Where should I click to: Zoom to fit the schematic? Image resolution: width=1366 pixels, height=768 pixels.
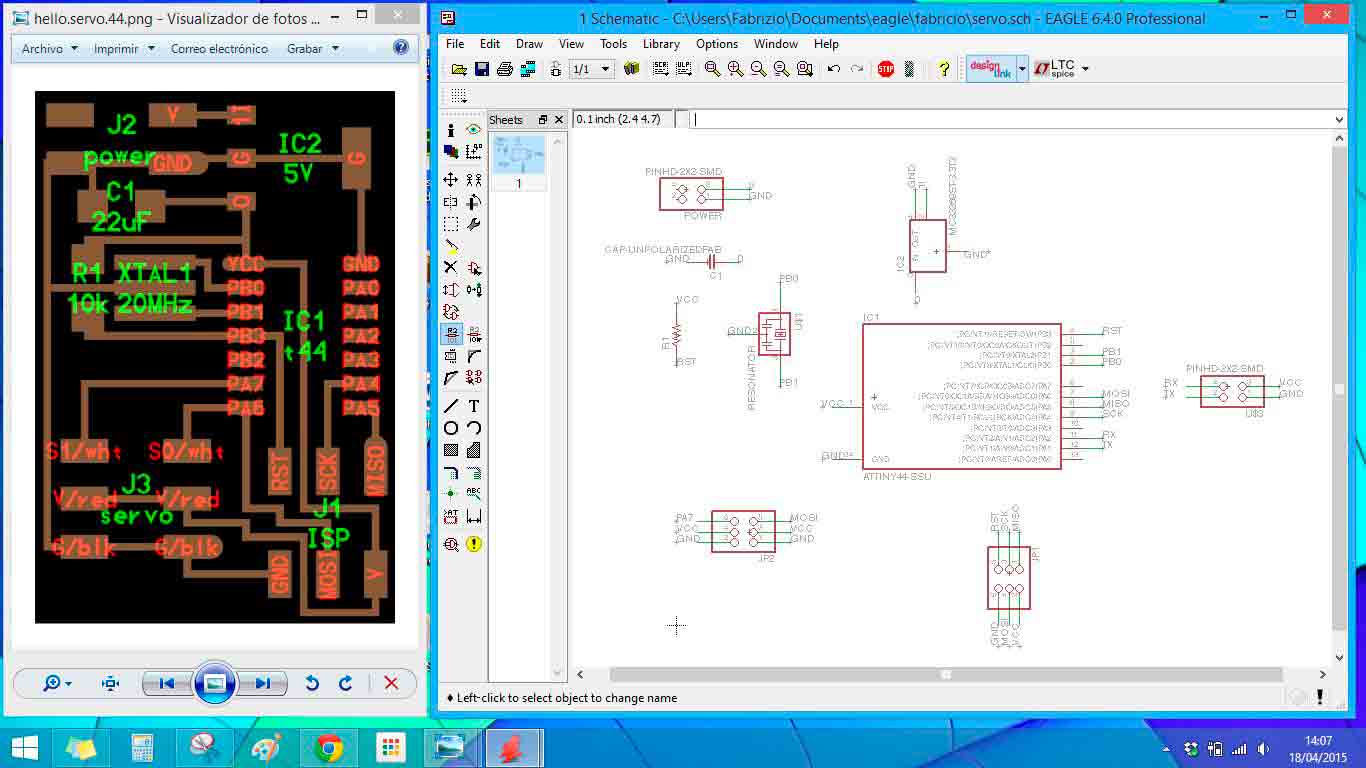[712, 69]
